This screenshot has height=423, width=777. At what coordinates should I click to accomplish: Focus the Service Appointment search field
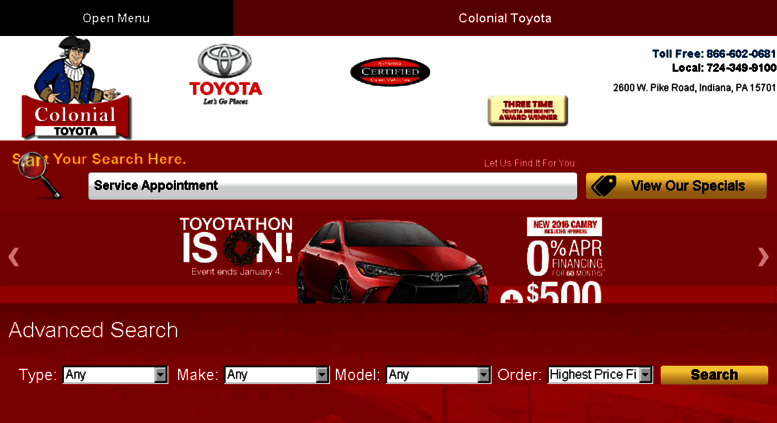(333, 186)
